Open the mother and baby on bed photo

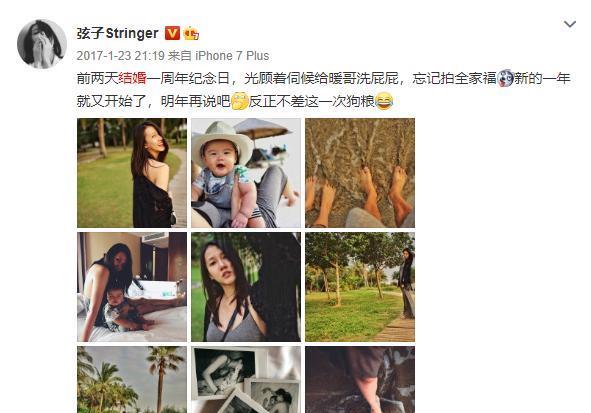point(132,287)
